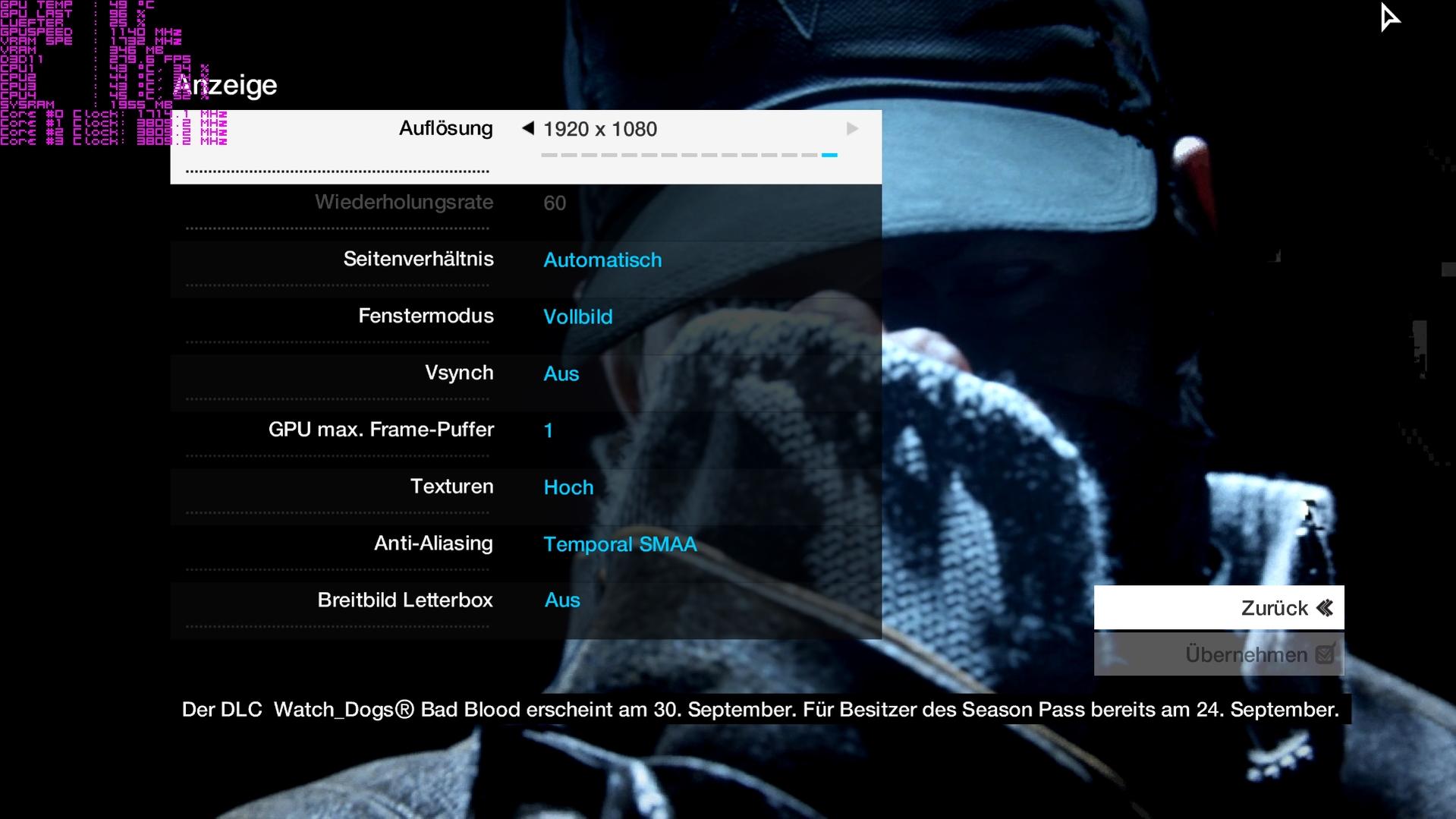Toggle the Breitbild Letterbox Aus value
Screen dimensions: 1456x819
562,600
